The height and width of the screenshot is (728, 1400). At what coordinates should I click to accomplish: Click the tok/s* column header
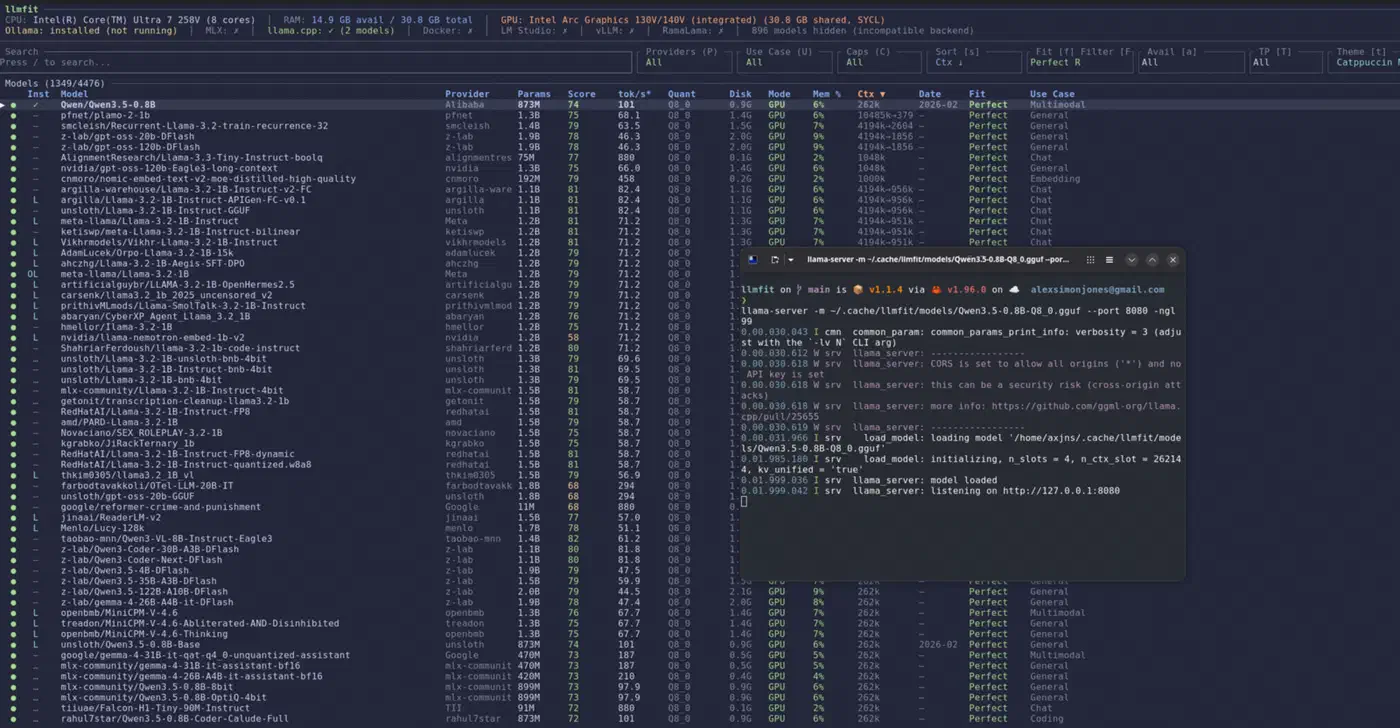click(x=634, y=94)
